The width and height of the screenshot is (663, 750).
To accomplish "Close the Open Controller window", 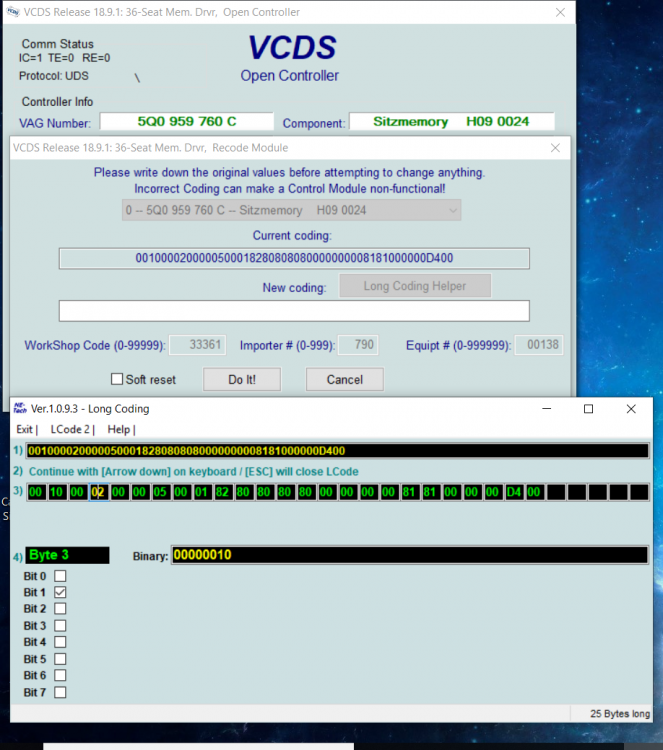I will point(560,12).
